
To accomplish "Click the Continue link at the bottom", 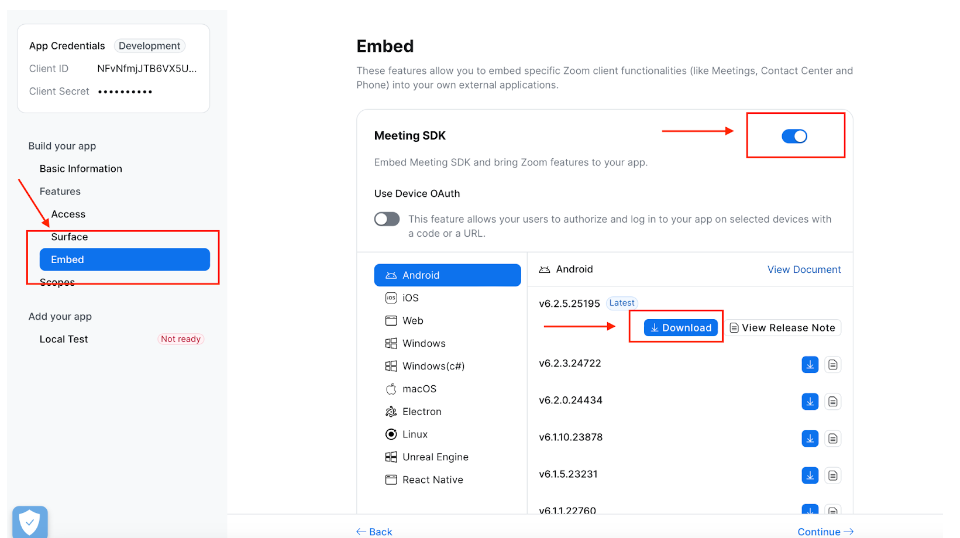I will (x=825, y=532).
